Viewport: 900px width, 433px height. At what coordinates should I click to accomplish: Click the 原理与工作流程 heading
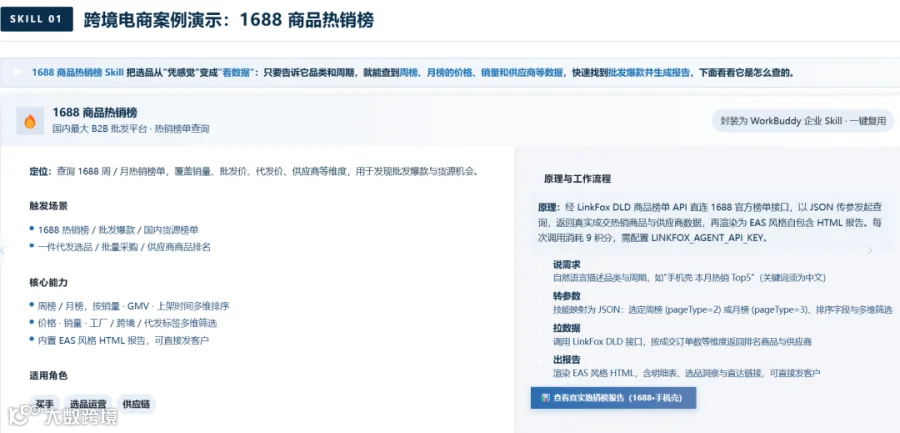pyautogui.click(x=577, y=179)
